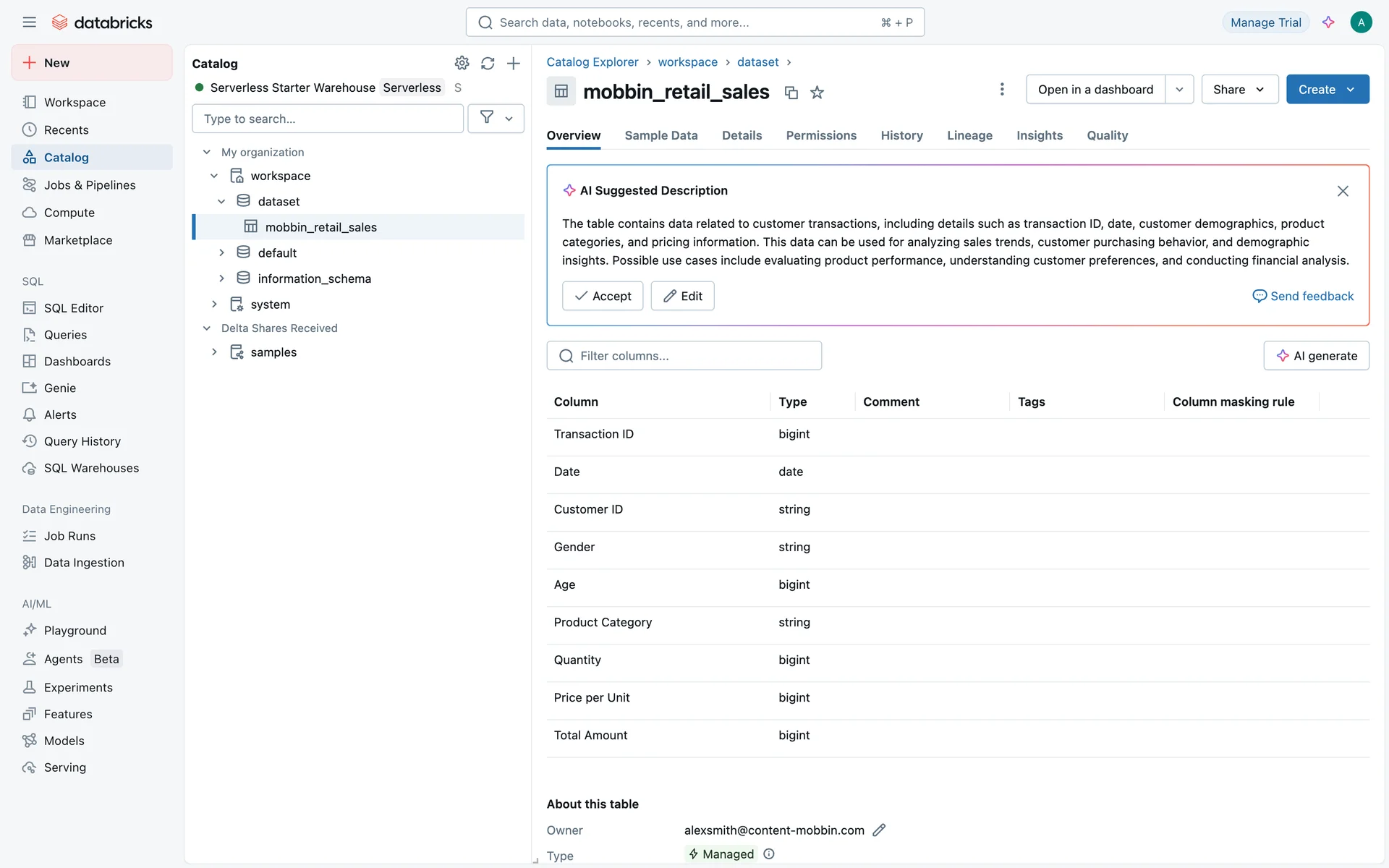Open SQL Editor from sidebar
Image resolution: width=1389 pixels, height=868 pixels.
73,308
